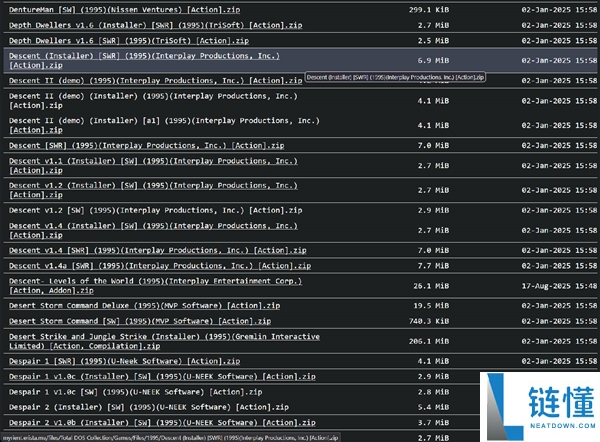Select the 17-Aug-2025 15:48 date
The image size is (600, 442).
(x=559, y=286)
